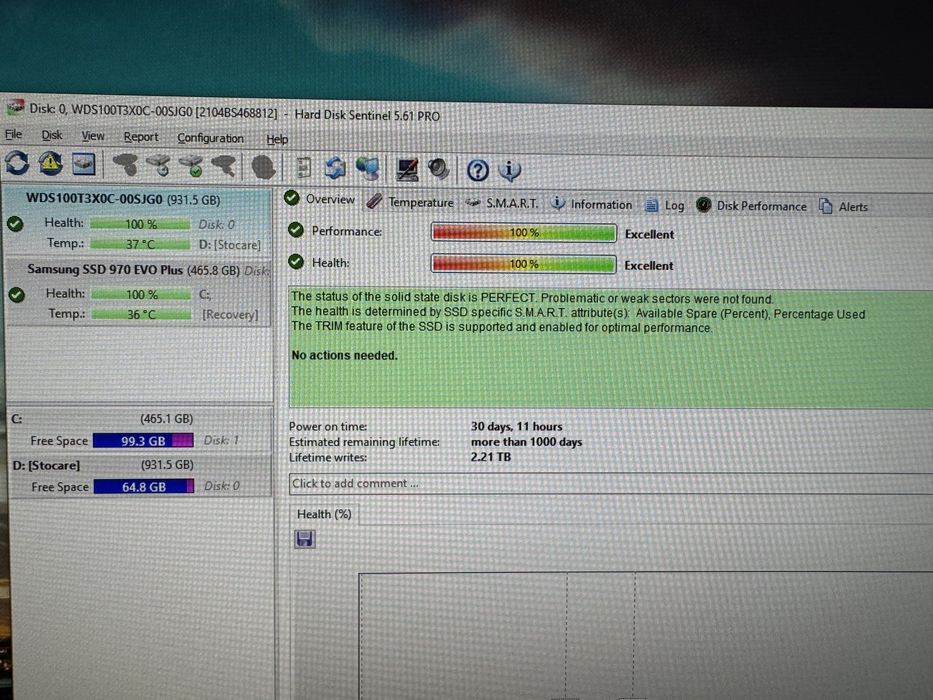Click the '30 days, 11 hours' power on value
Image resolution: width=933 pixels, height=700 pixels.
pyautogui.click(x=516, y=426)
